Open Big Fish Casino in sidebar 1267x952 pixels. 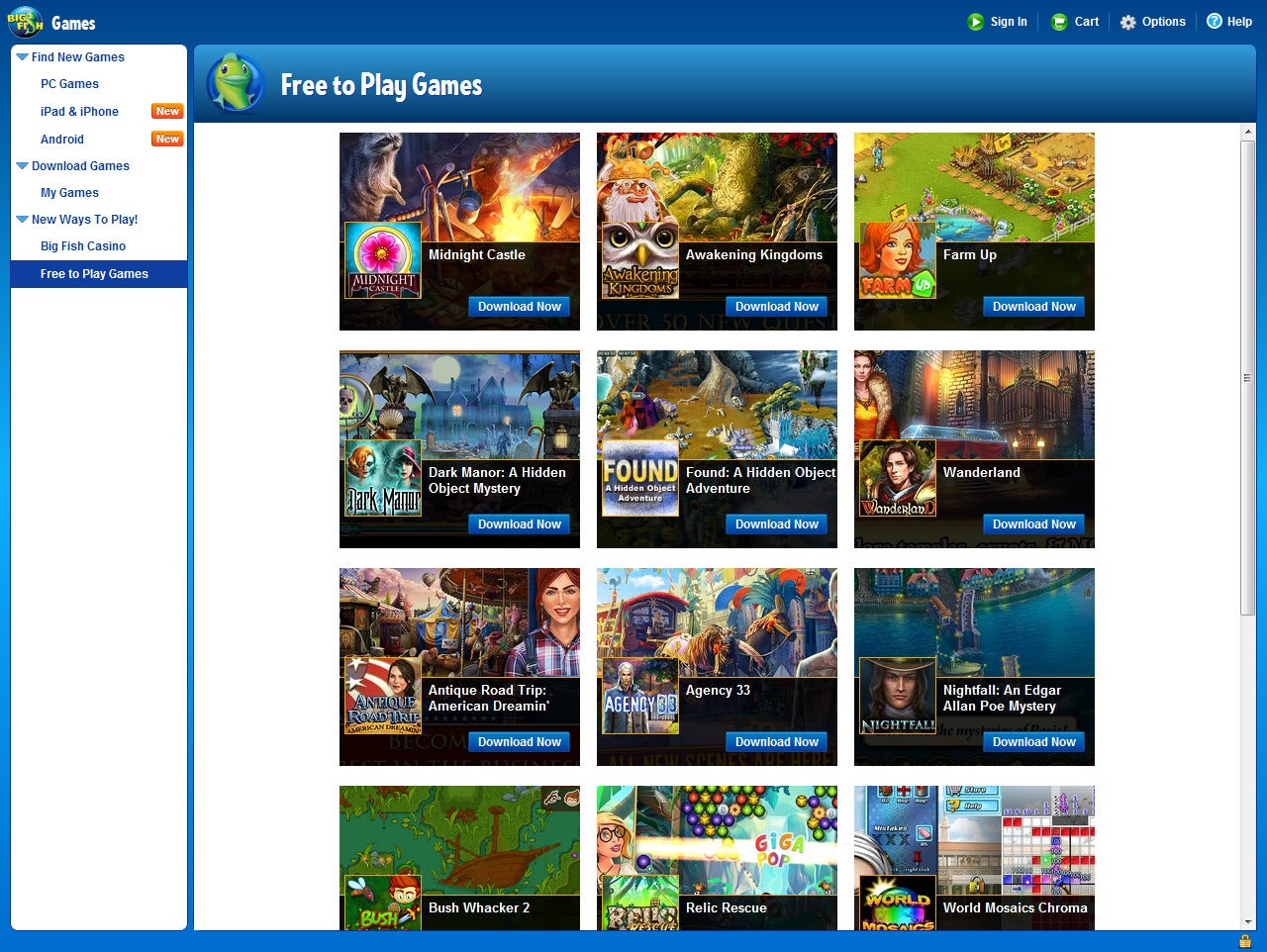point(83,246)
